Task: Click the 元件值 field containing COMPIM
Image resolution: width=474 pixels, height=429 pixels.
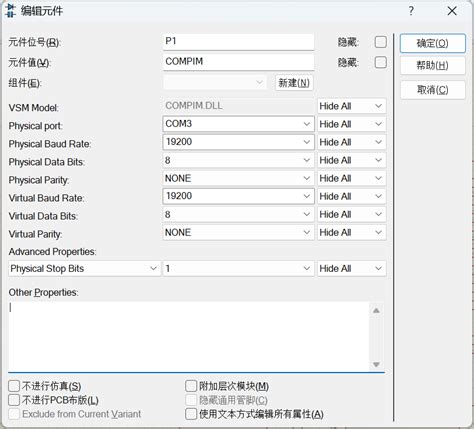Action: pyautogui.click(x=238, y=62)
